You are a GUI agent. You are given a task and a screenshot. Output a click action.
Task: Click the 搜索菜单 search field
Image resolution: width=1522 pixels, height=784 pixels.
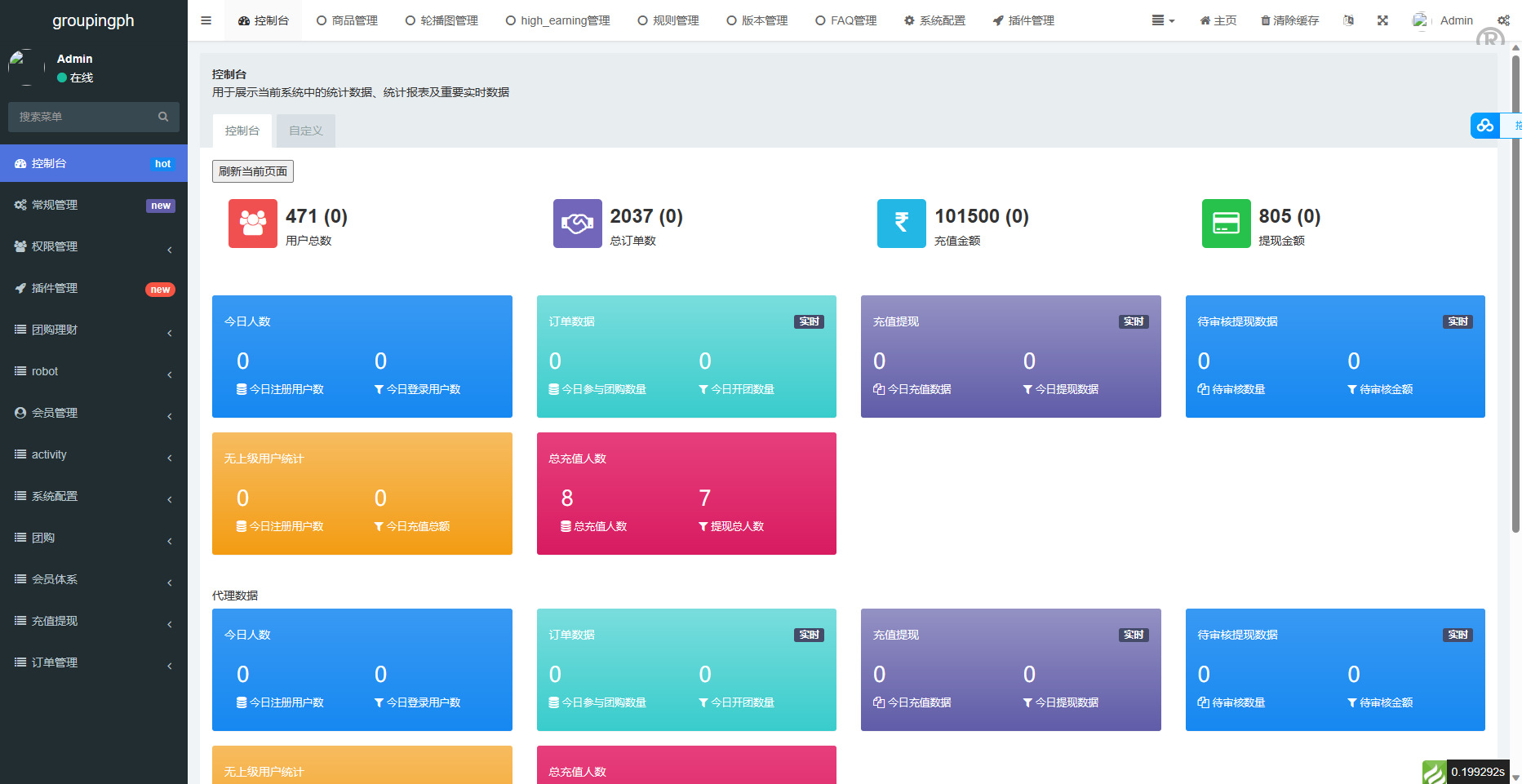82,117
